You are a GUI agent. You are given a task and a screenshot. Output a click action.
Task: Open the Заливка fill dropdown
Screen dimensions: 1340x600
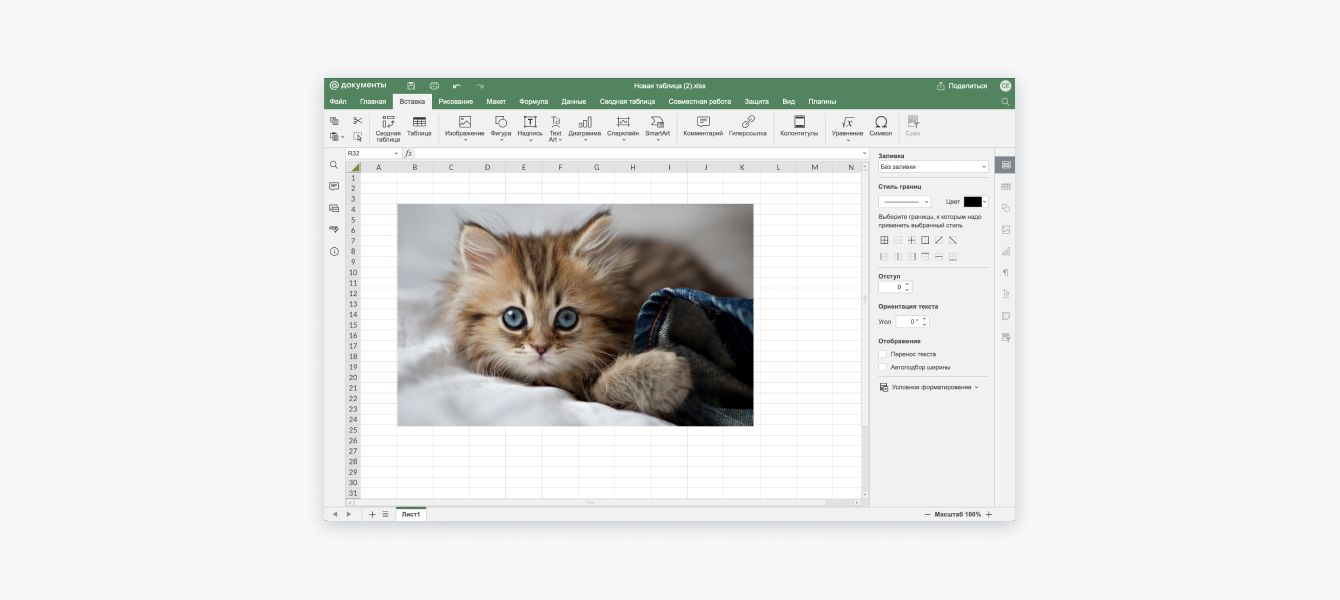[x=933, y=167]
